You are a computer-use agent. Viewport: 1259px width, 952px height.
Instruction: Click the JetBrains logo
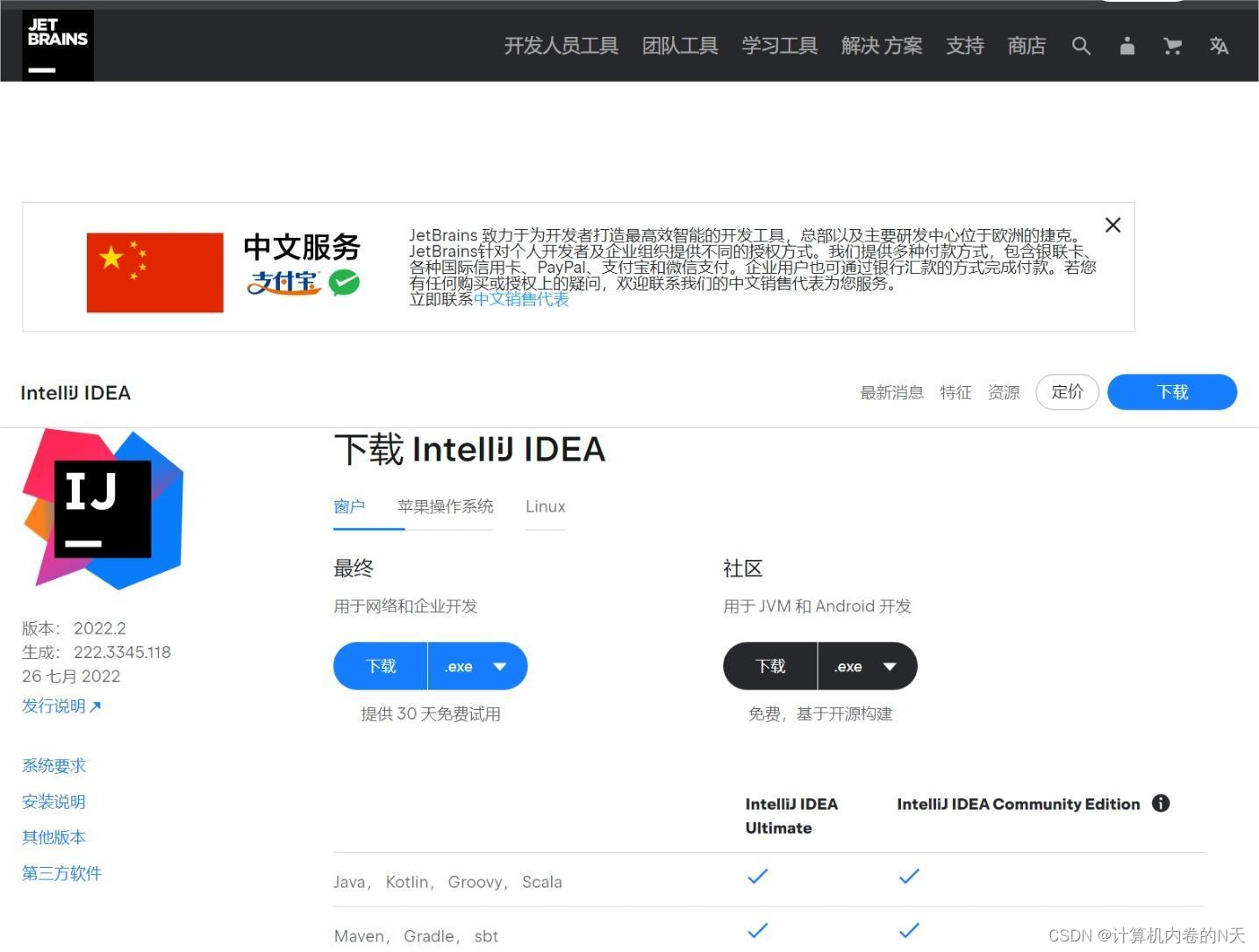pyautogui.click(x=58, y=46)
